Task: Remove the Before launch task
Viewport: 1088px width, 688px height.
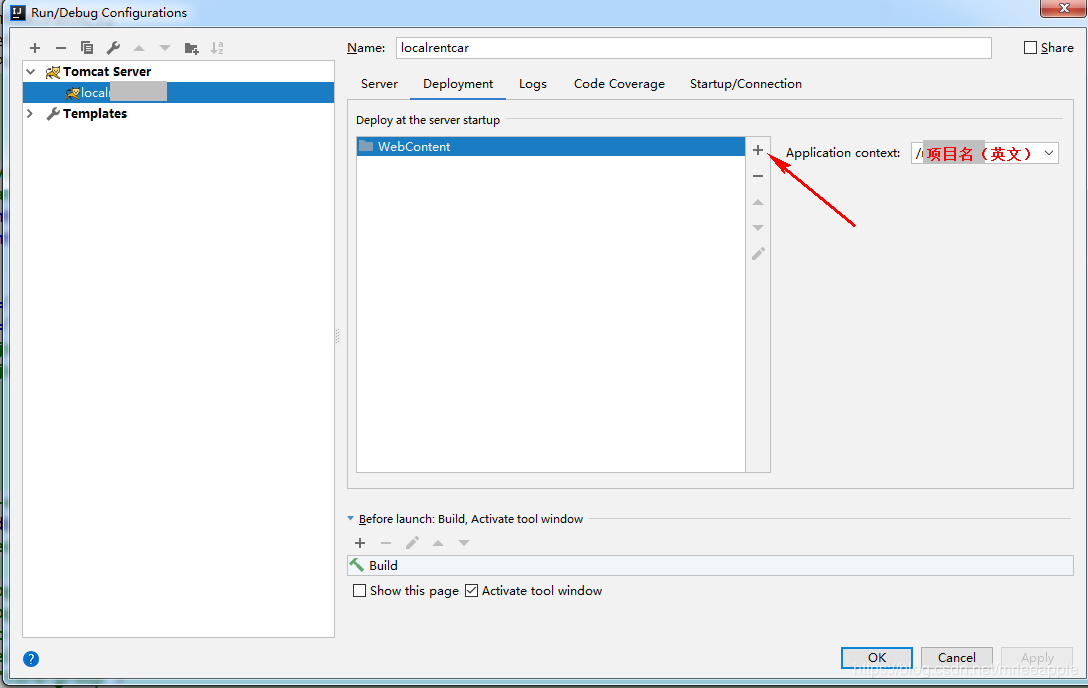Action: (x=386, y=543)
